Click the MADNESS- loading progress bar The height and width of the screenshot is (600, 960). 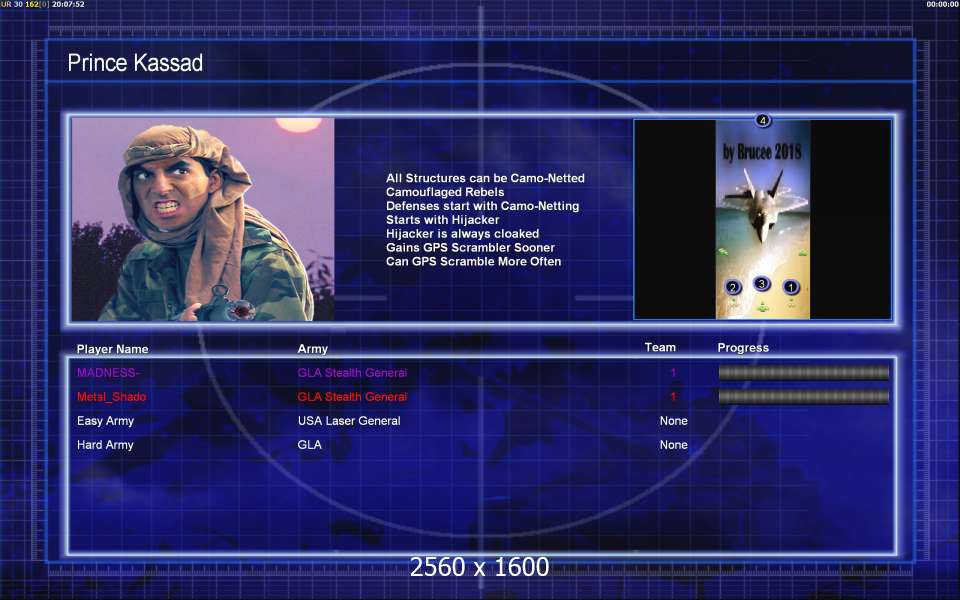pos(803,372)
